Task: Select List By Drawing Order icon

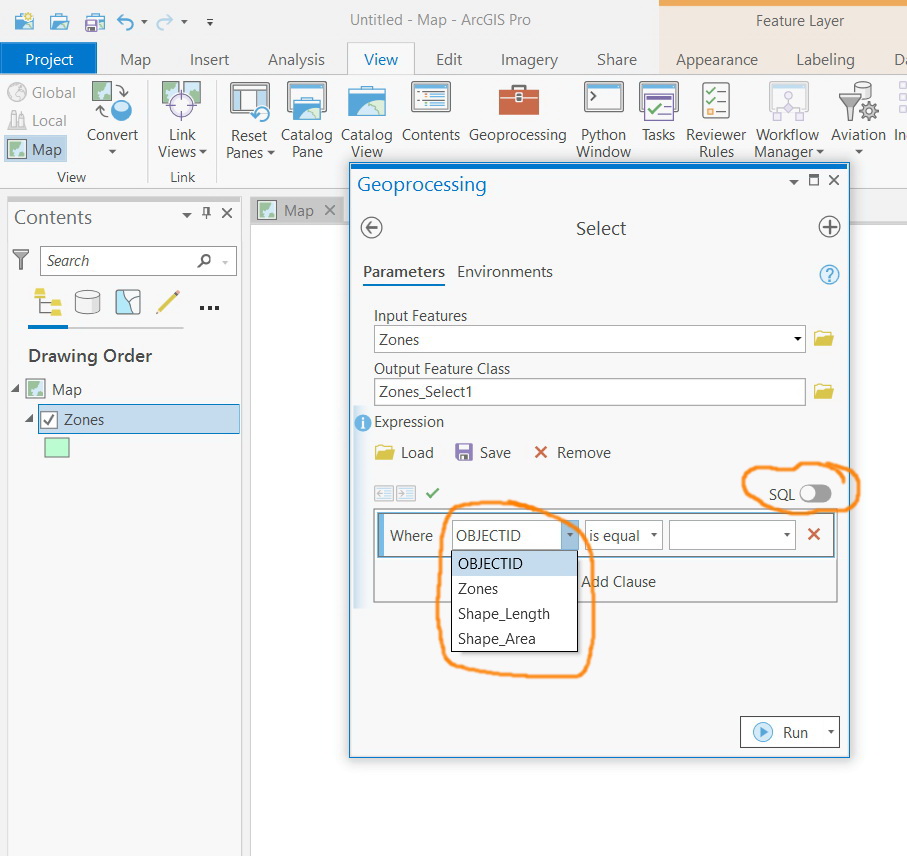Action: click(48, 302)
